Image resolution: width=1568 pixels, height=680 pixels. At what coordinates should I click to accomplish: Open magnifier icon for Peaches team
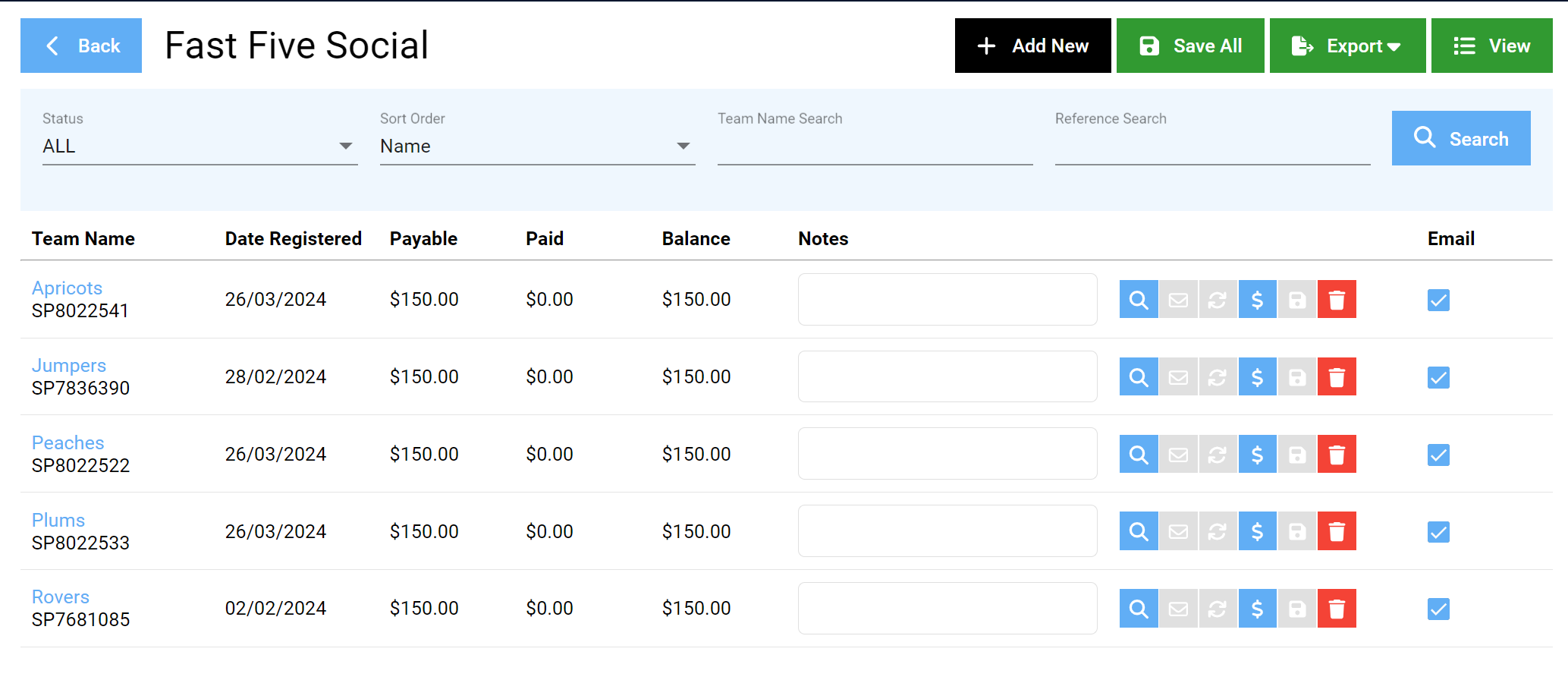pyautogui.click(x=1139, y=455)
